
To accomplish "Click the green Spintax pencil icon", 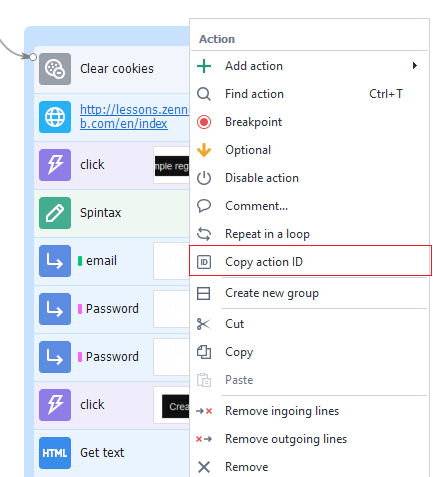I will pos(55,213).
